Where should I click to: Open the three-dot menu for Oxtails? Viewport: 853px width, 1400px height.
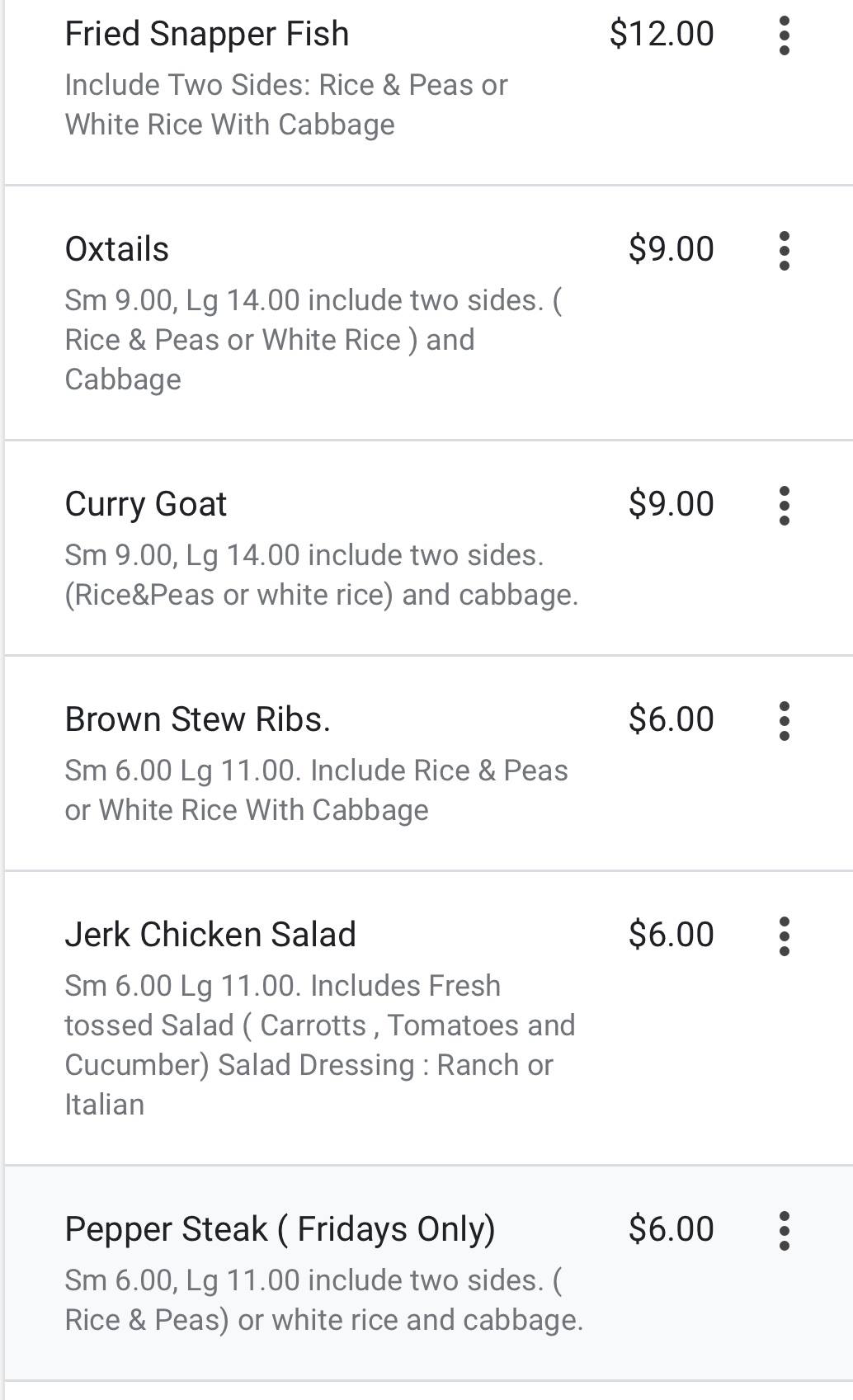[x=784, y=251]
